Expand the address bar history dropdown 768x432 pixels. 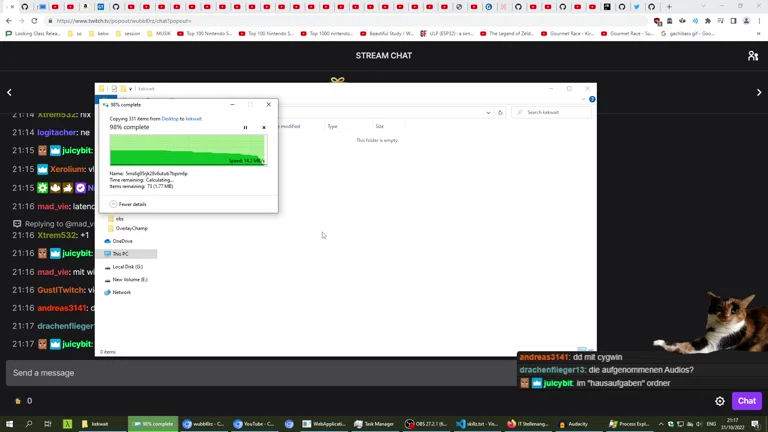(x=488, y=112)
